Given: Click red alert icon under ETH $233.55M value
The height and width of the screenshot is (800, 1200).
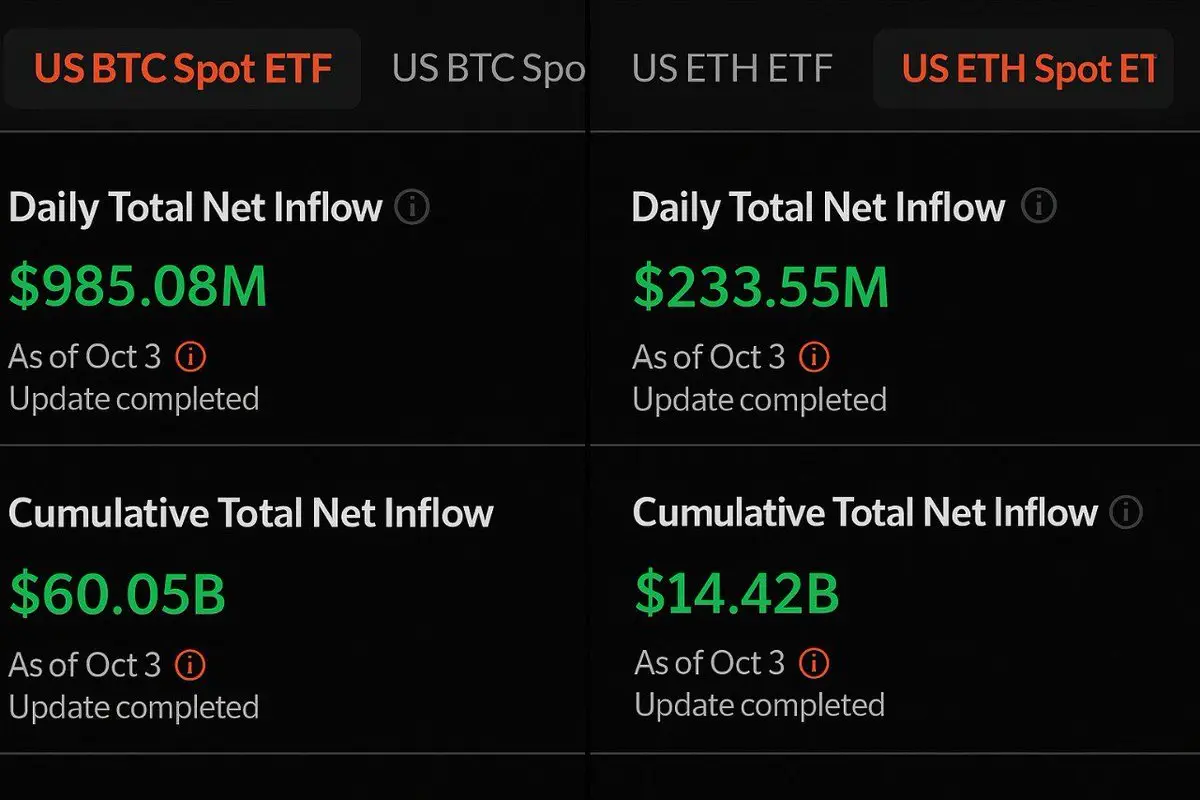Looking at the screenshot, I should 814,356.
